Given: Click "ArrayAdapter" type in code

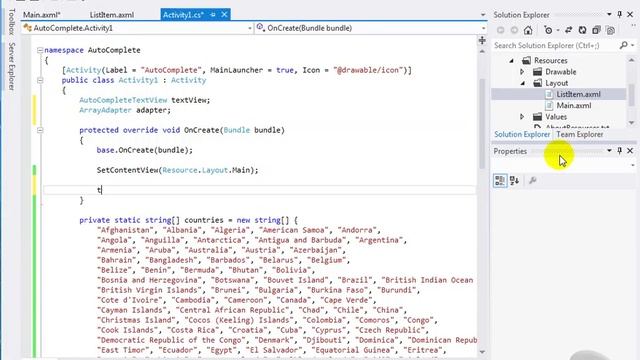Looking at the screenshot, I should [105, 110].
